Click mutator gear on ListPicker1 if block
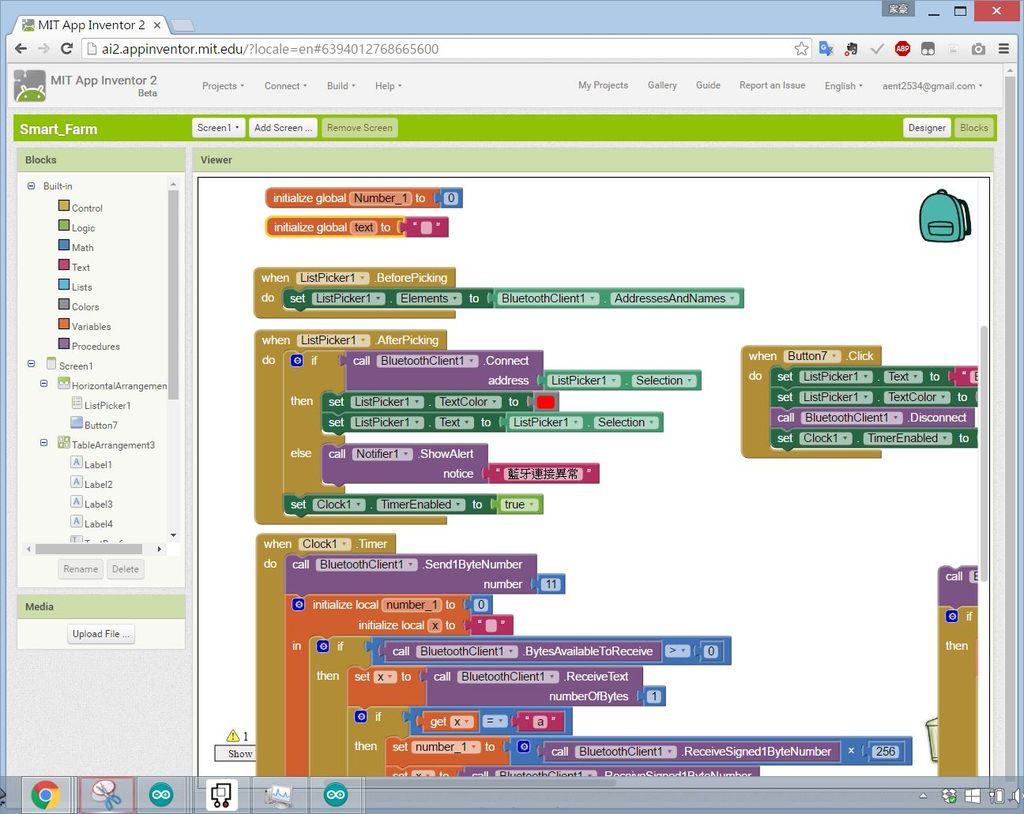Screen dimensions: 1024x814 point(297,360)
